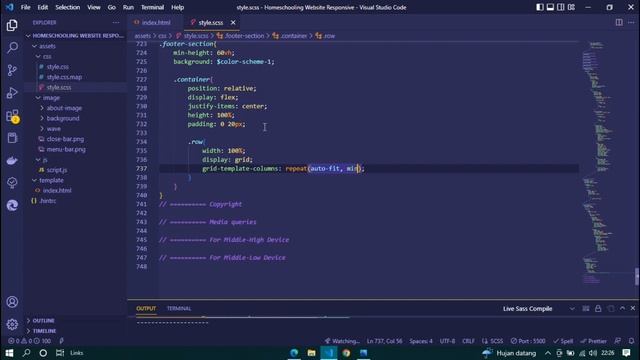Collapse the assets folder
The width and height of the screenshot is (640, 360).
47,46
